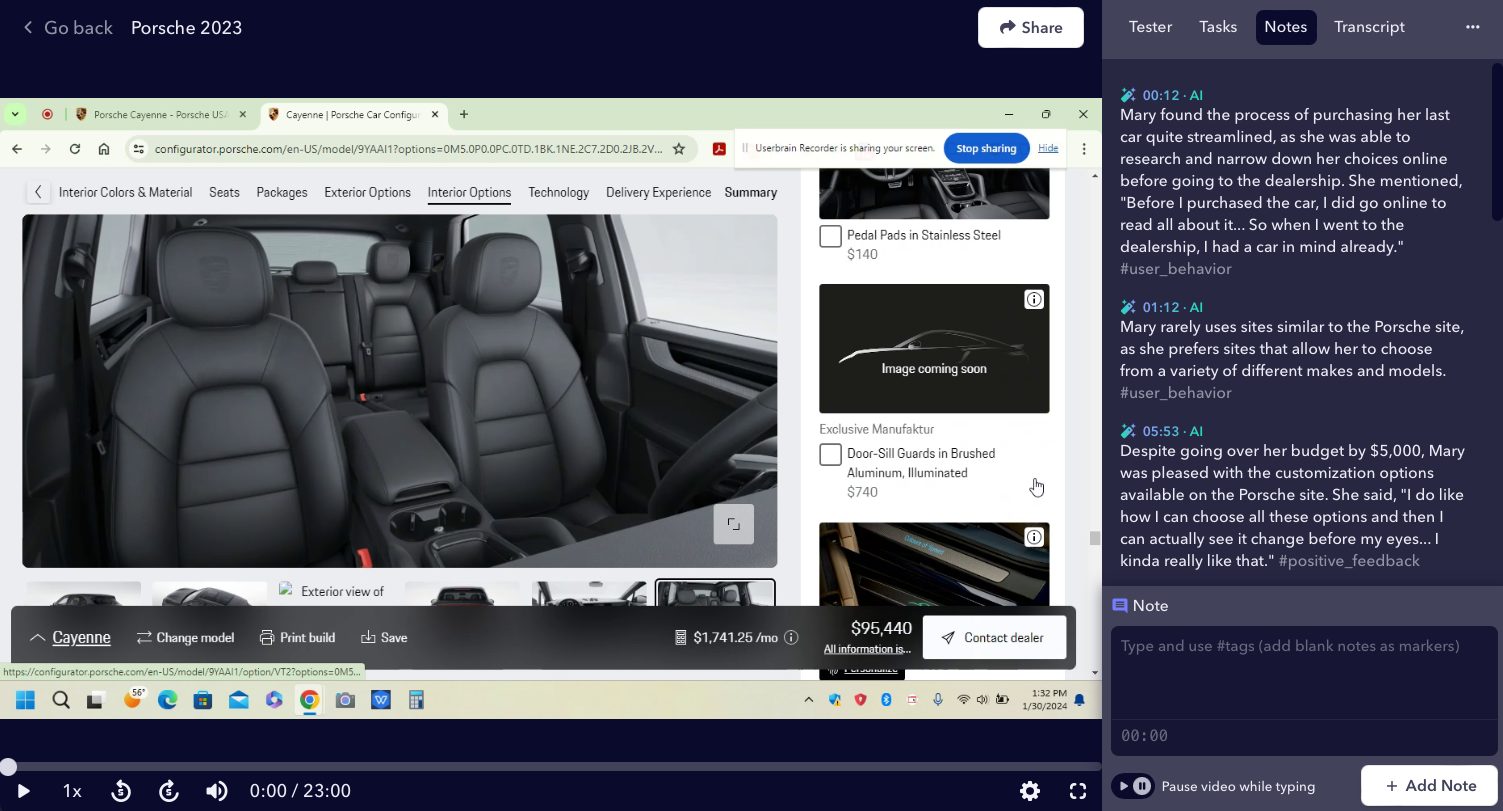Open the Delivery Experience section

[659, 192]
